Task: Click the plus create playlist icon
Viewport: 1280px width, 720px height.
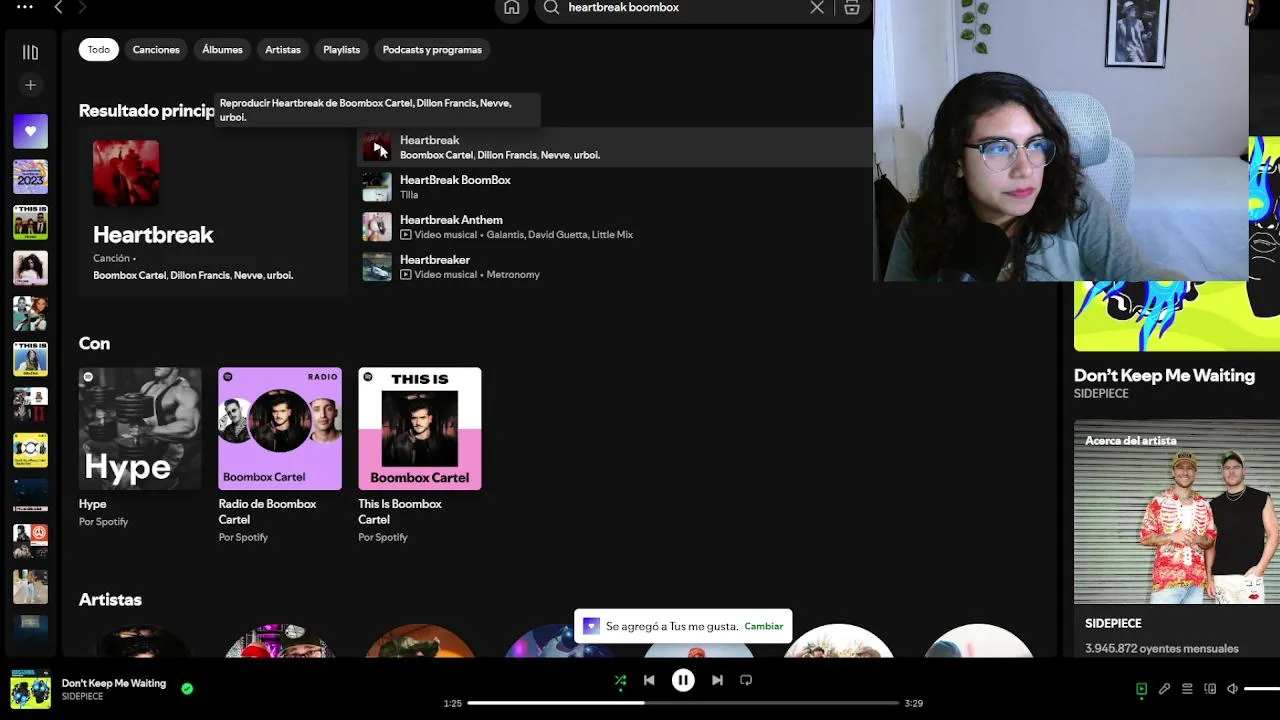Action: [30, 85]
